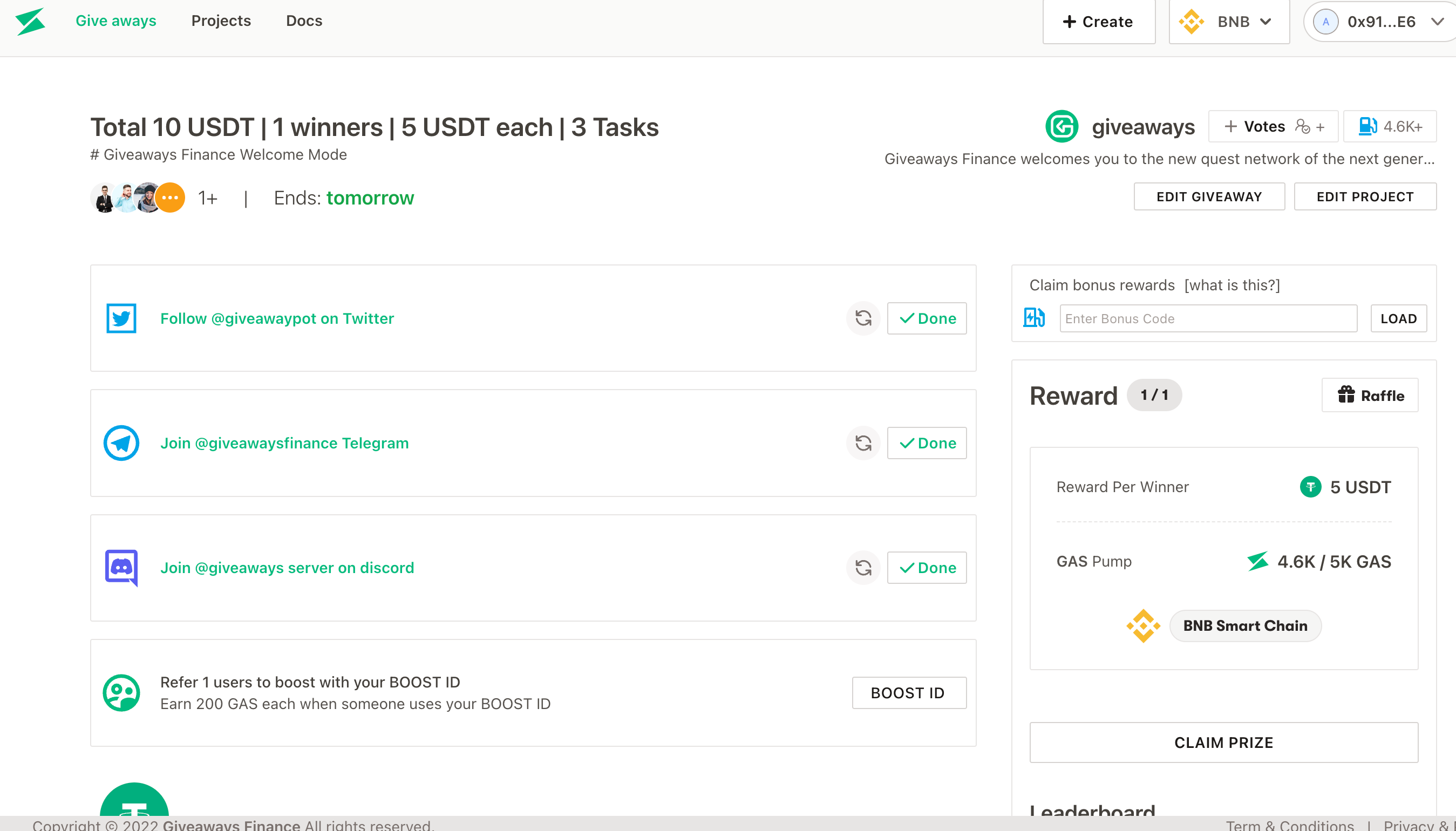1456x831 pixels.
Task: Open the Term & Conditions footer link
Action: tap(1290, 825)
